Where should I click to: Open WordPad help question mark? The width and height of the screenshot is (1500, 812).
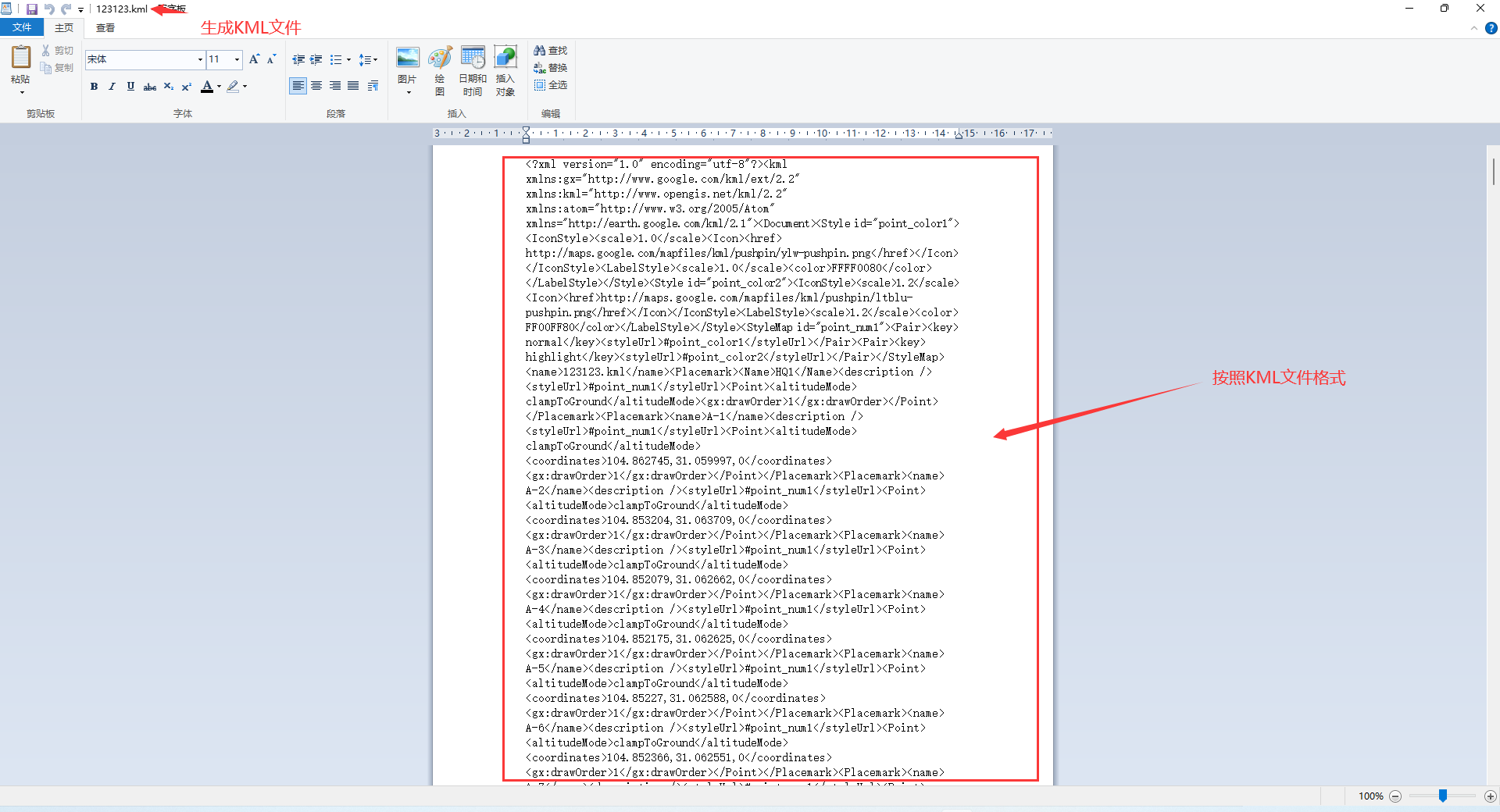tap(1491, 28)
